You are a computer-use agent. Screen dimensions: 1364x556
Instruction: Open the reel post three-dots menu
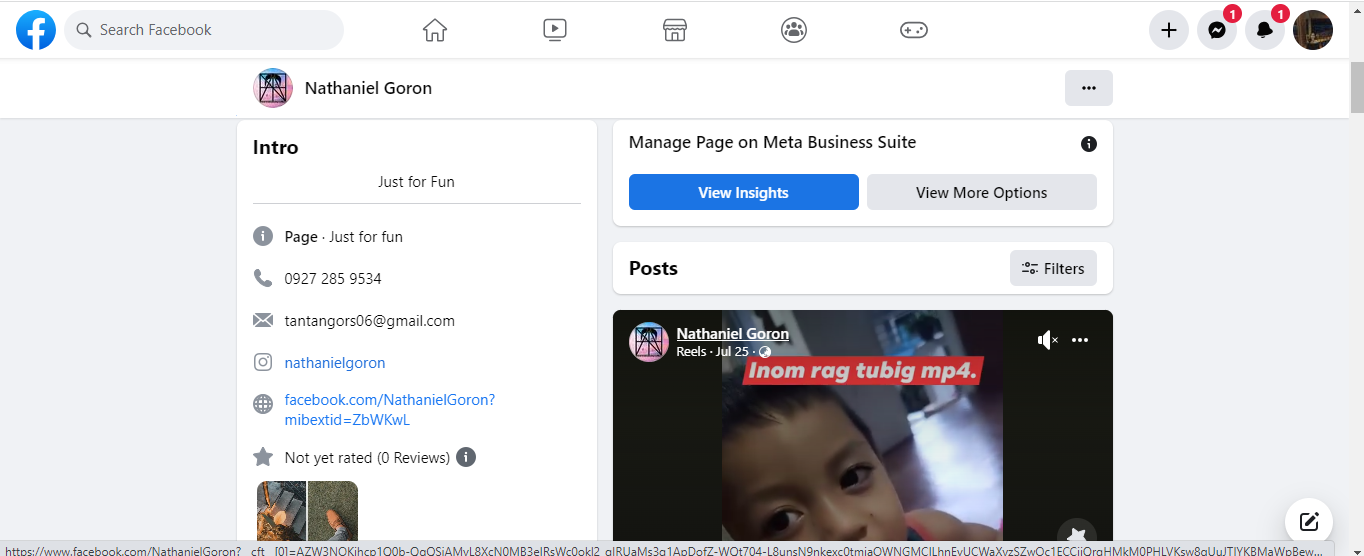[x=1080, y=340]
